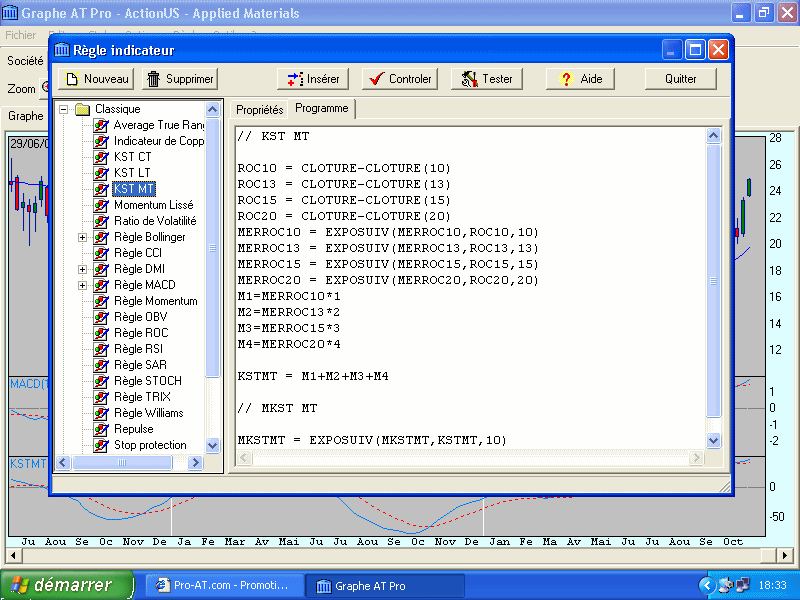Click the Tester button
The height and width of the screenshot is (600, 800).
coord(487,79)
